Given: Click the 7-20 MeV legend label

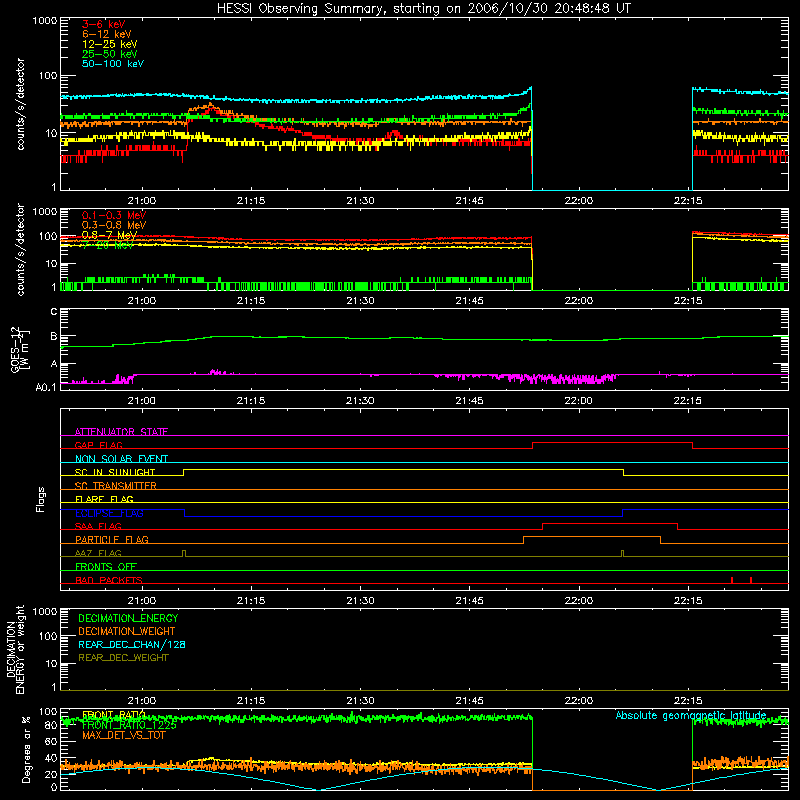Looking at the screenshot, I should tap(108, 245).
